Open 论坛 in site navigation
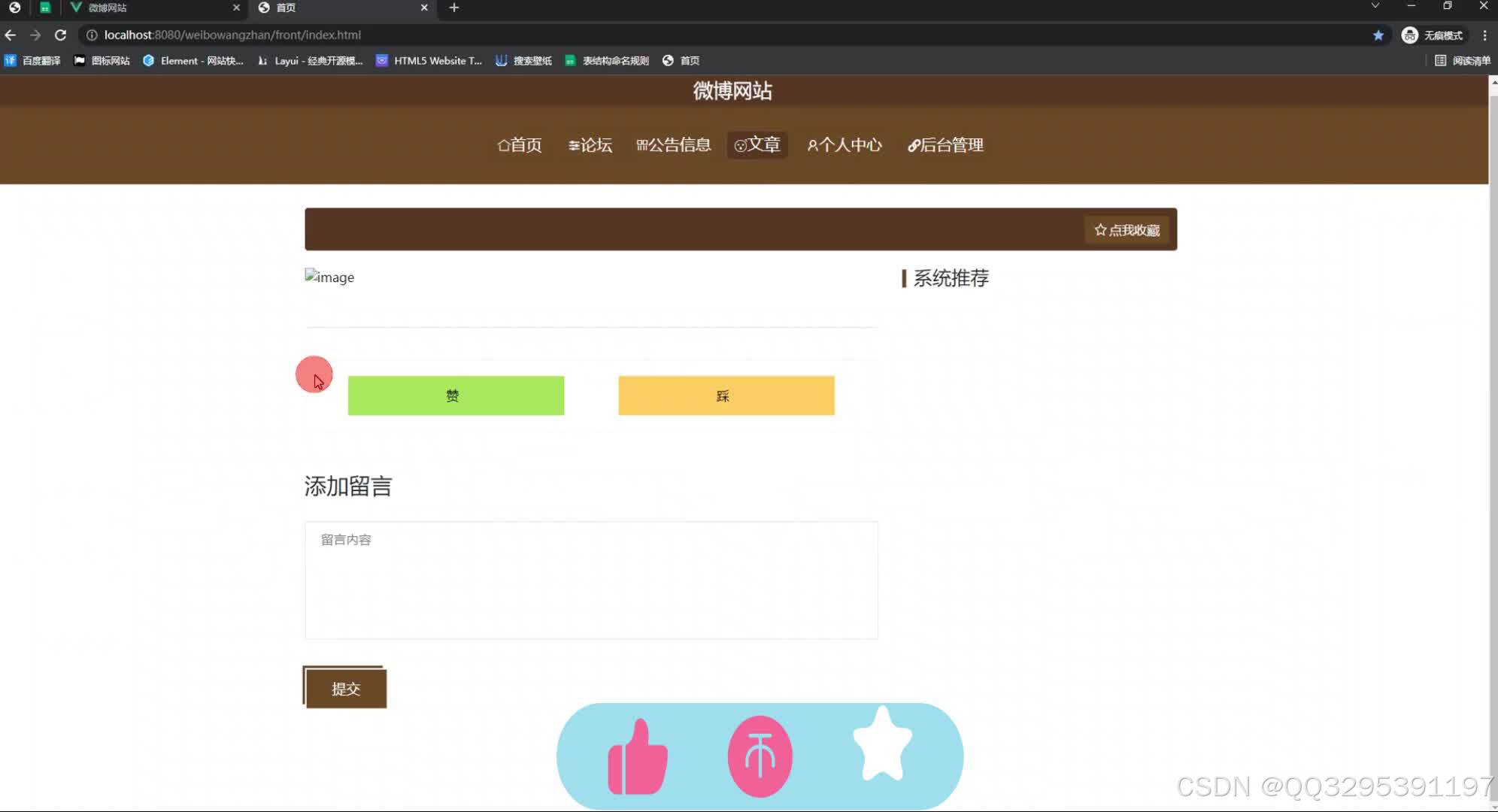The height and width of the screenshot is (812, 1498). [x=590, y=145]
